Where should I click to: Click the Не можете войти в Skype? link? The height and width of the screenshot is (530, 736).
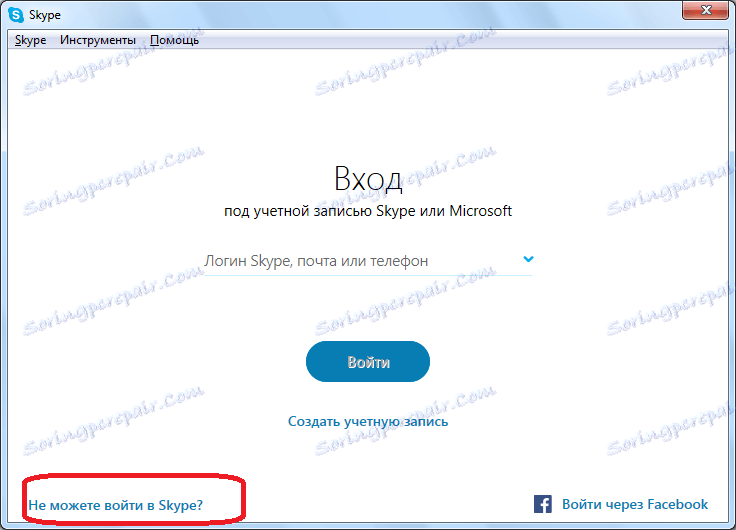tap(115, 505)
